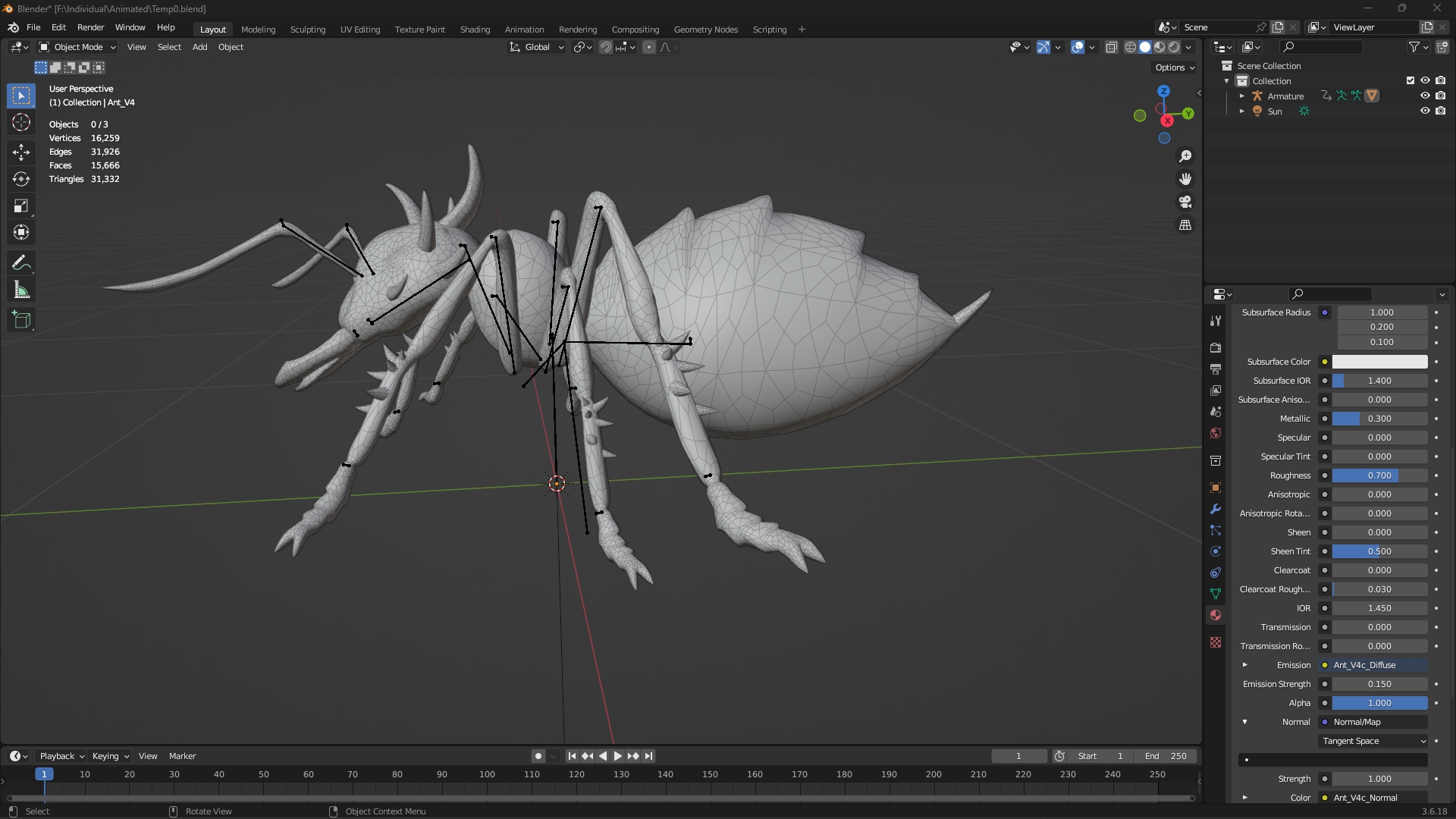Open the Render menu

[90, 27]
